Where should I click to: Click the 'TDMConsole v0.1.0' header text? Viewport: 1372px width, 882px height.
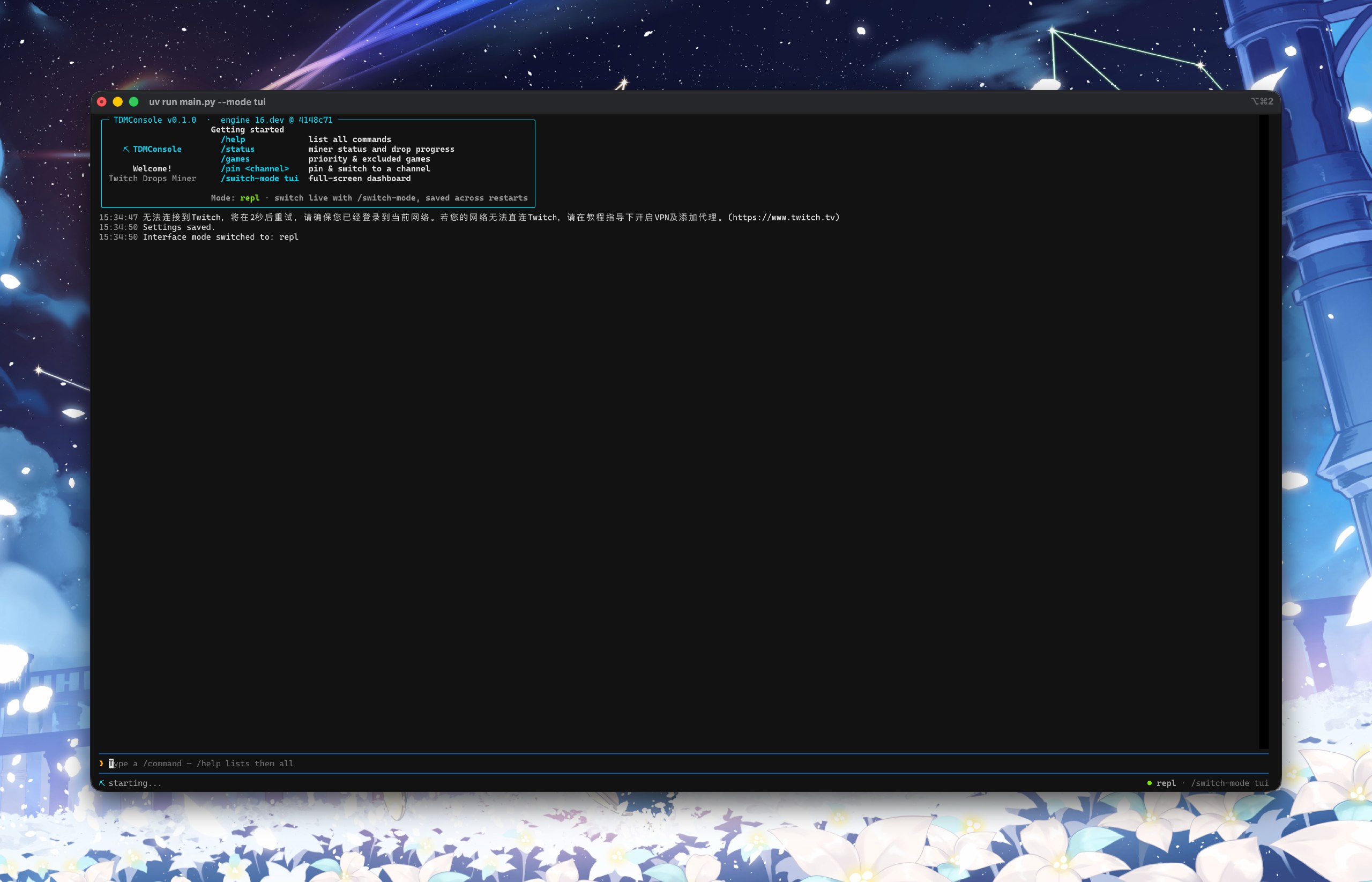(154, 120)
